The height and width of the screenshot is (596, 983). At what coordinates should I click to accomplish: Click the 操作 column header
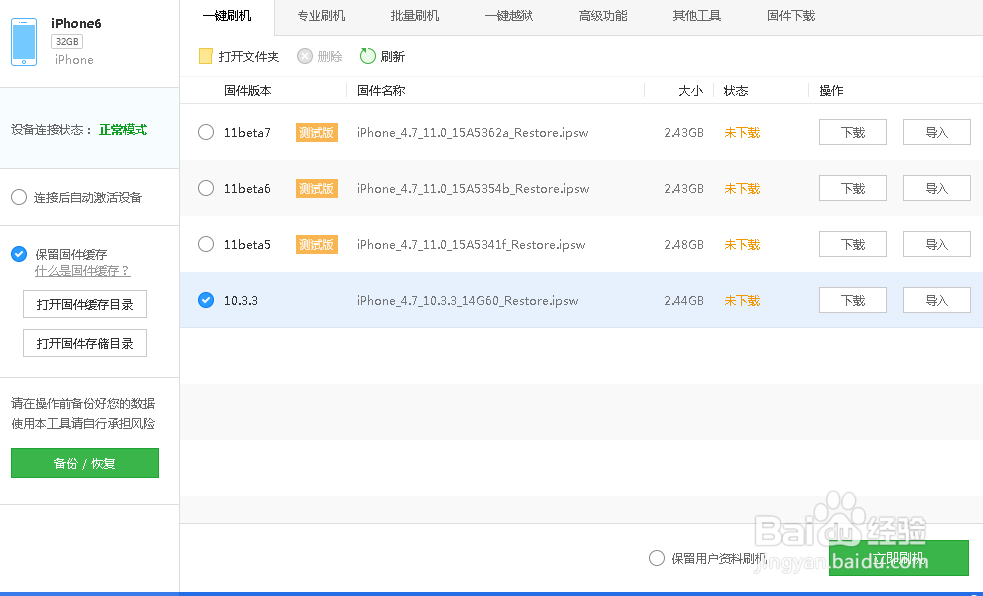831,91
